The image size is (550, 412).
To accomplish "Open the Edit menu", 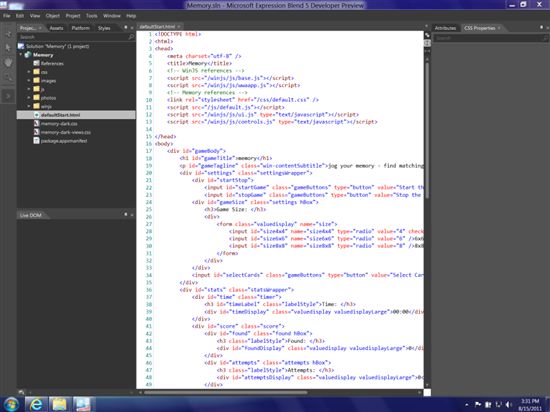I will (x=20, y=16).
